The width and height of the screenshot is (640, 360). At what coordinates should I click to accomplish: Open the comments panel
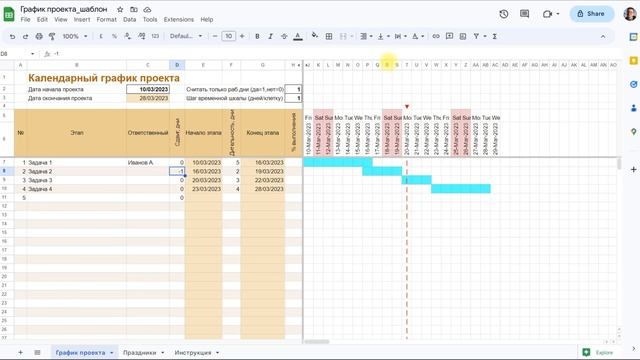pyautogui.click(x=524, y=14)
